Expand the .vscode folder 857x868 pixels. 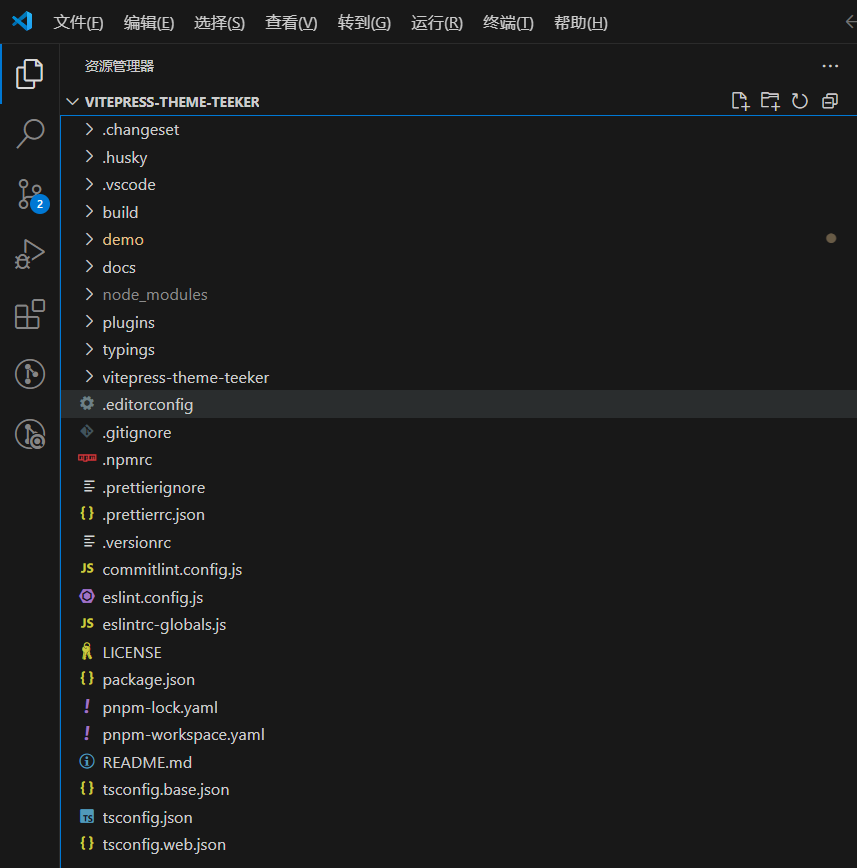[x=89, y=184]
